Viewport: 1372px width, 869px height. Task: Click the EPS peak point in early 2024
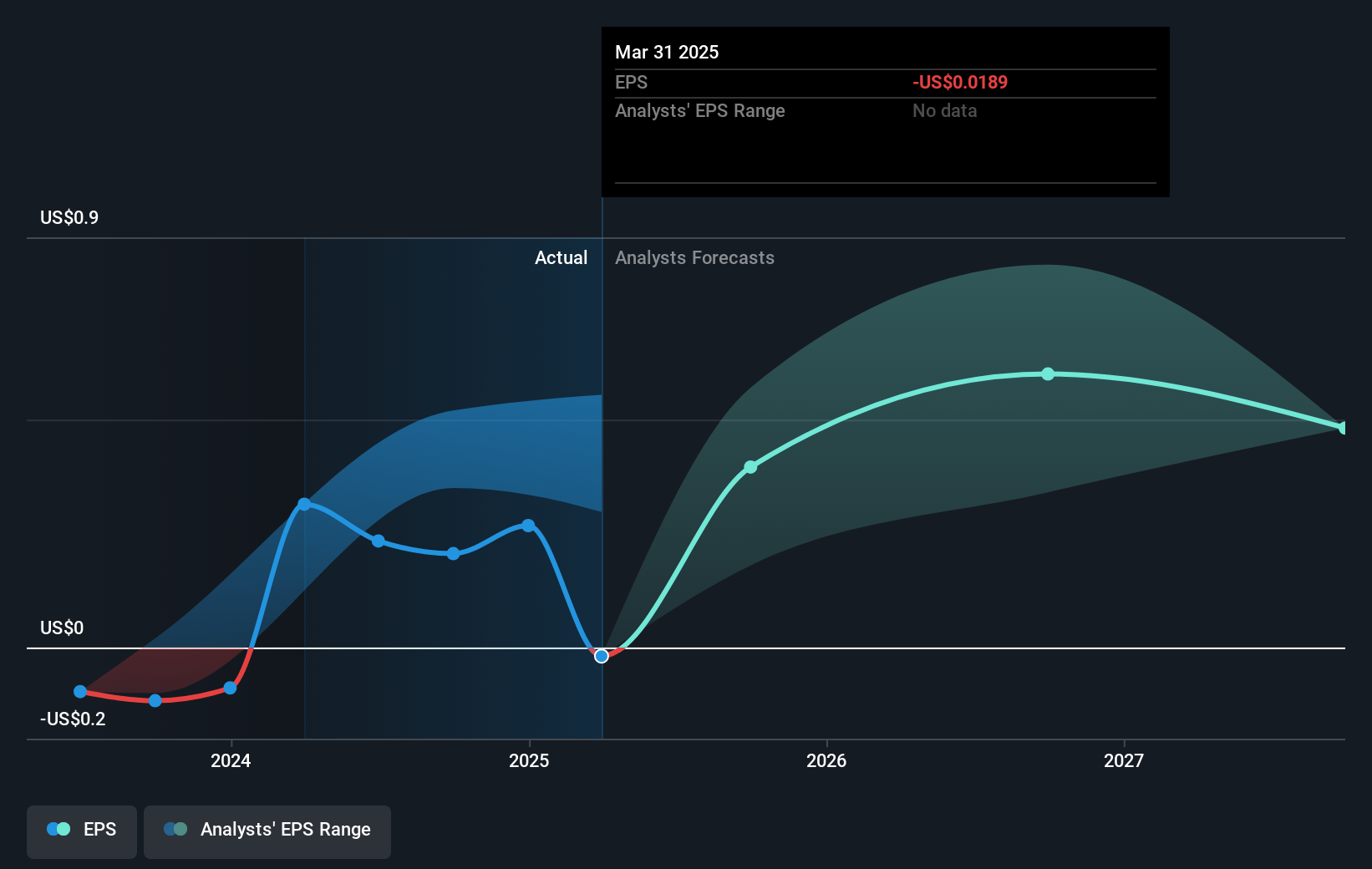pyautogui.click(x=304, y=504)
